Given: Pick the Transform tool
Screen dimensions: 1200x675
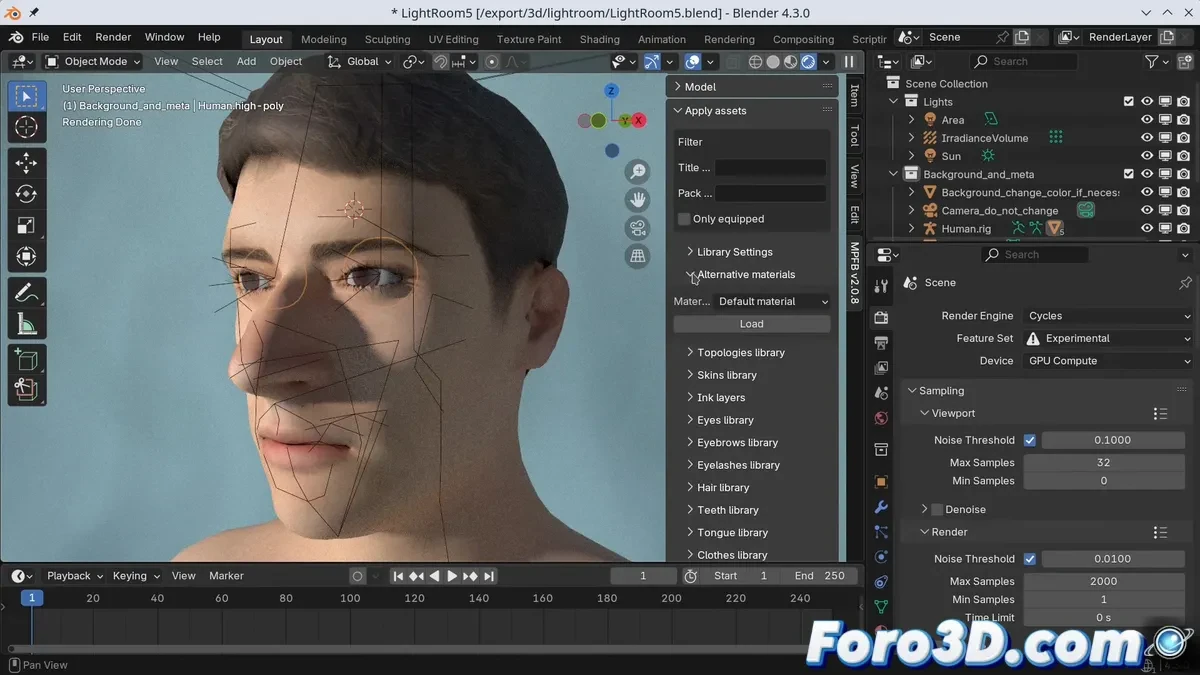Looking at the screenshot, I should 27,257.
